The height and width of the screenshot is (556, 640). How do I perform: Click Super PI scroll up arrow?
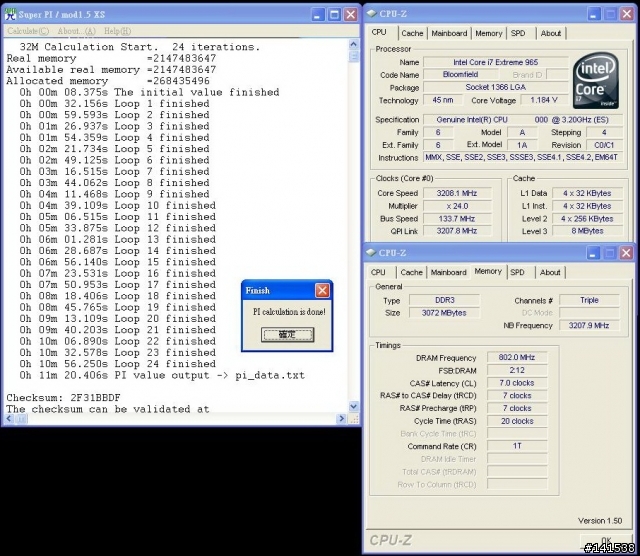(x=353, y=44)
